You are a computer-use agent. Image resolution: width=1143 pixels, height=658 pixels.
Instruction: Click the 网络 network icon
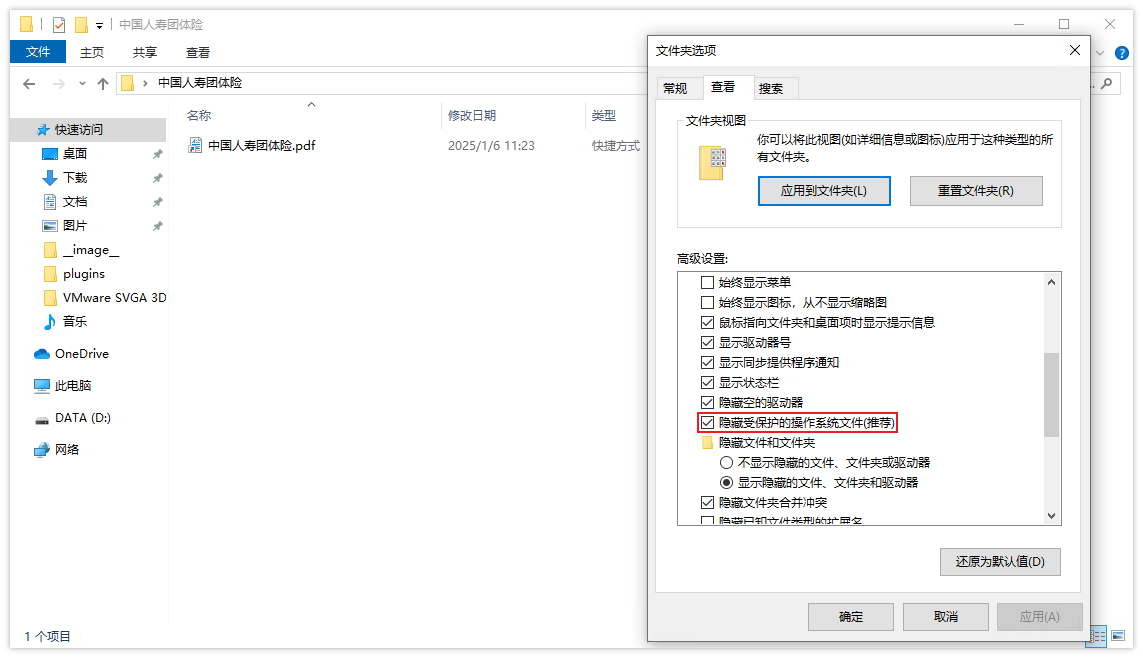coord(42,450)
